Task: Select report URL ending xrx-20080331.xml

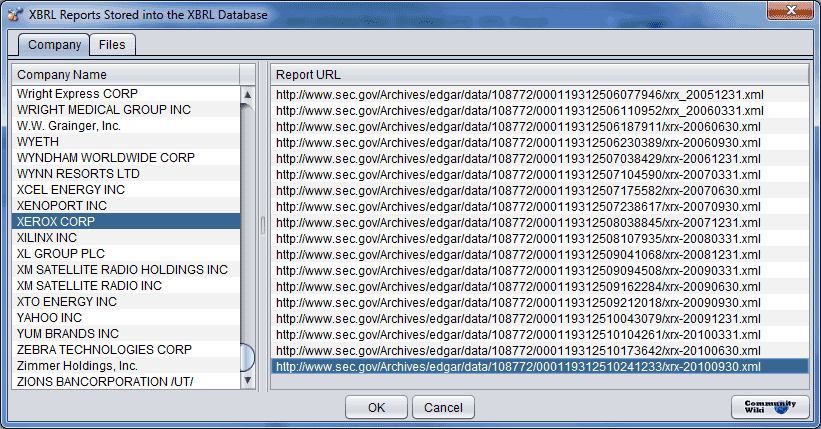Action: point(540,238)
